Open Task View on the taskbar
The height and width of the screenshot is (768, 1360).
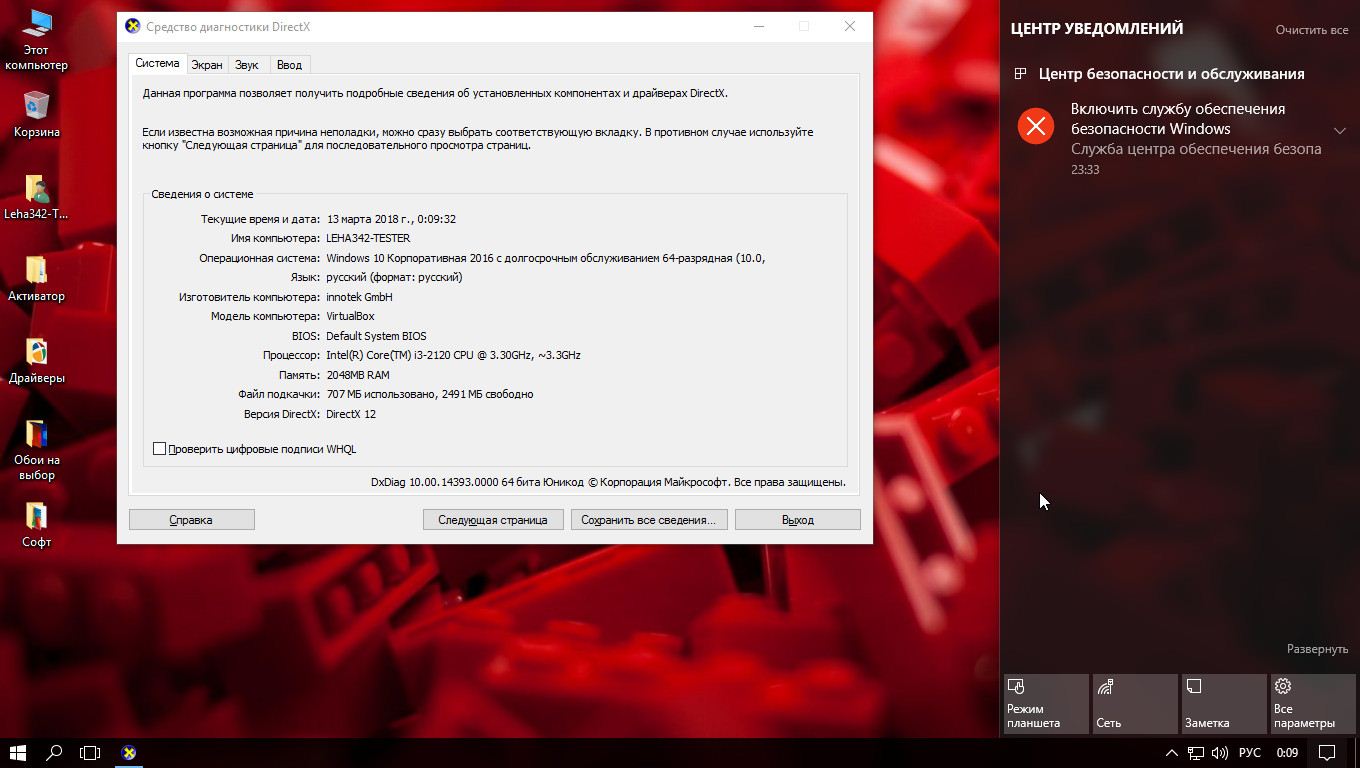pos(90,753)
